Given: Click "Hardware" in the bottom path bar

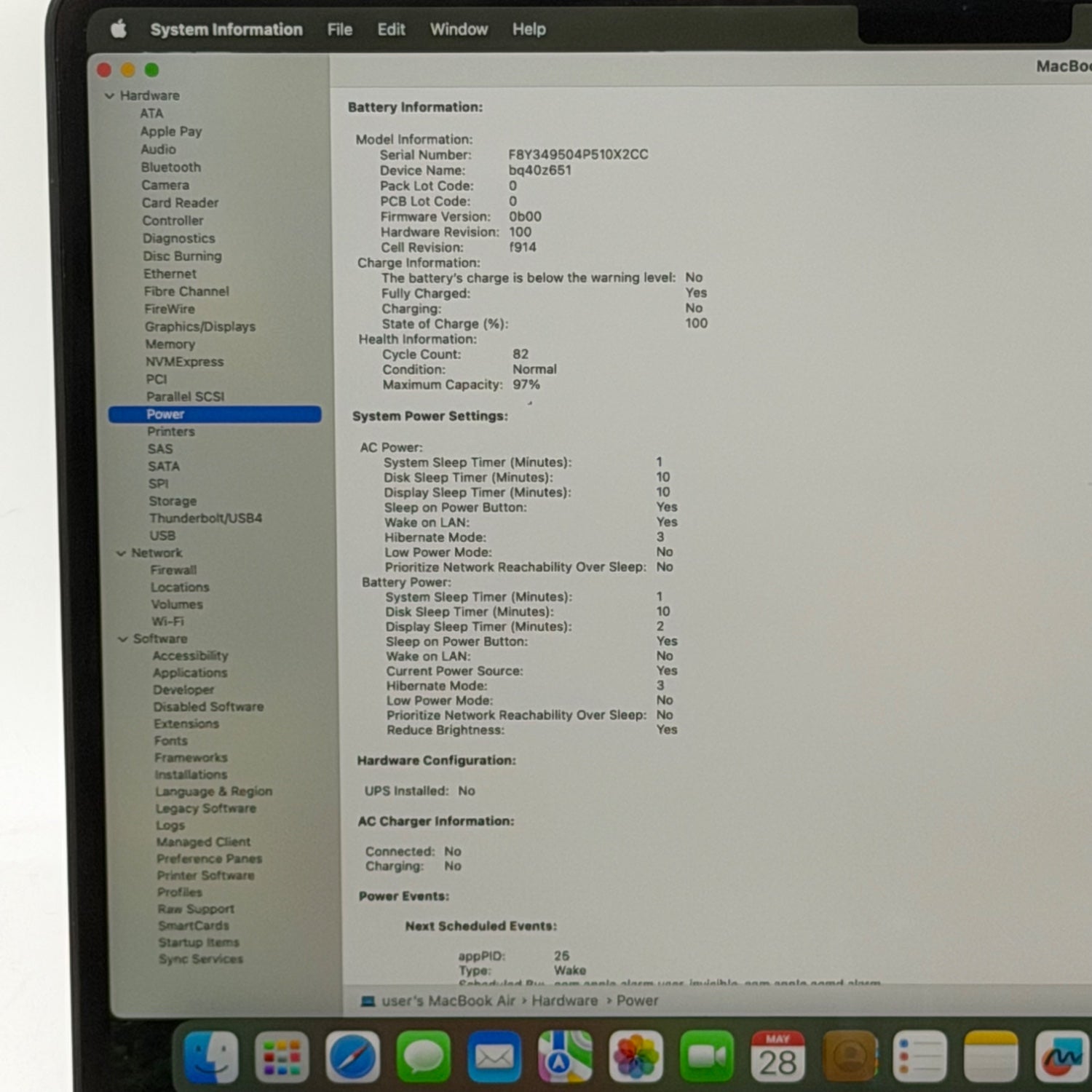Looking at the screenshot, I should tap(564, 1001).
